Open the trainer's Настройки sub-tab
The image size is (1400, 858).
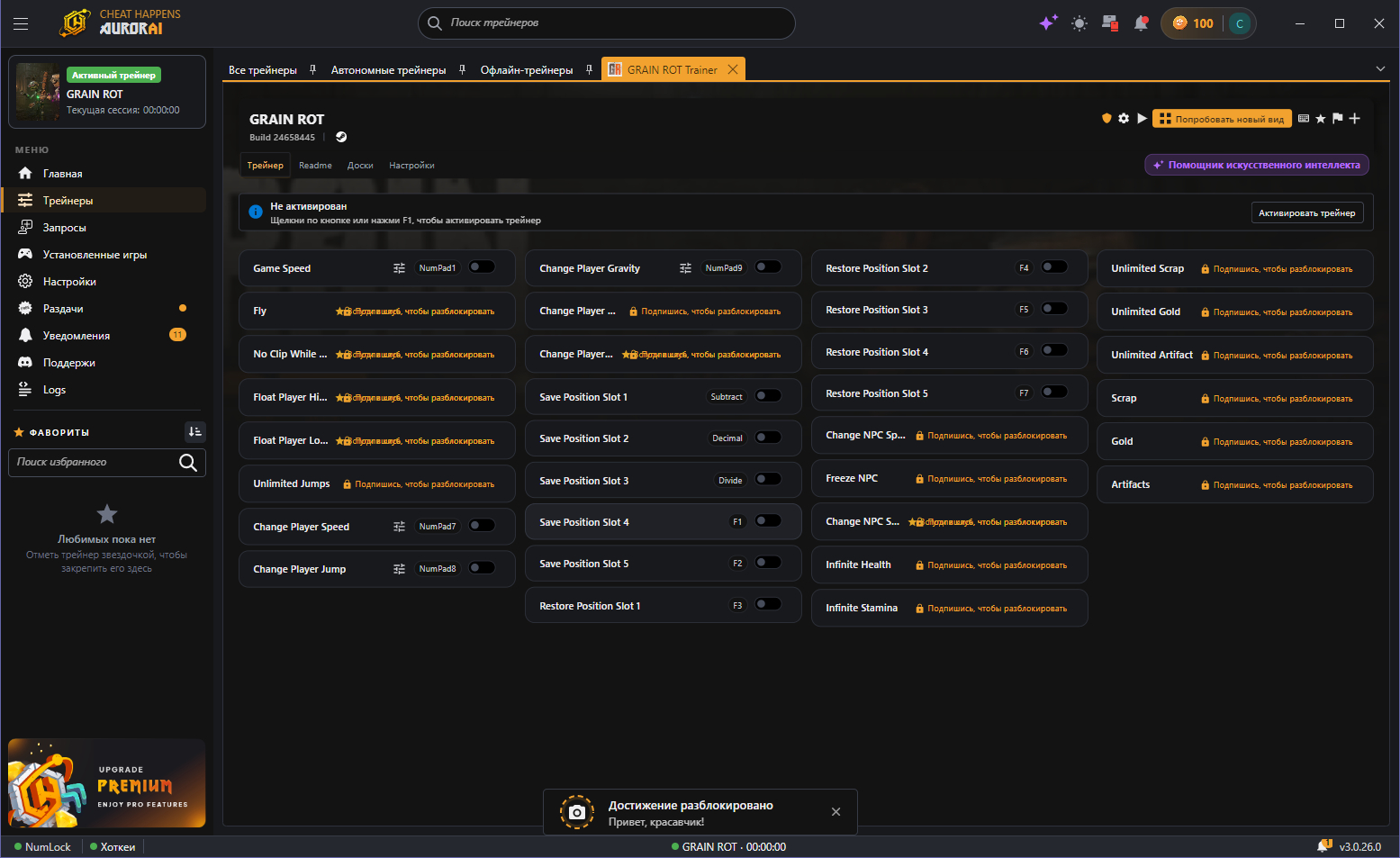click(x=411, y=166)
